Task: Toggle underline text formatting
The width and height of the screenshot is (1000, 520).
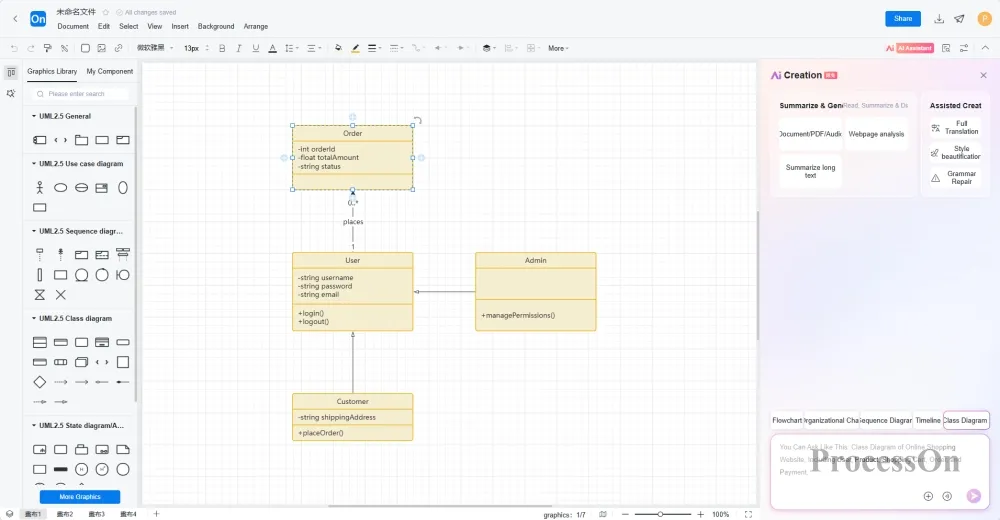Action: 256,48
